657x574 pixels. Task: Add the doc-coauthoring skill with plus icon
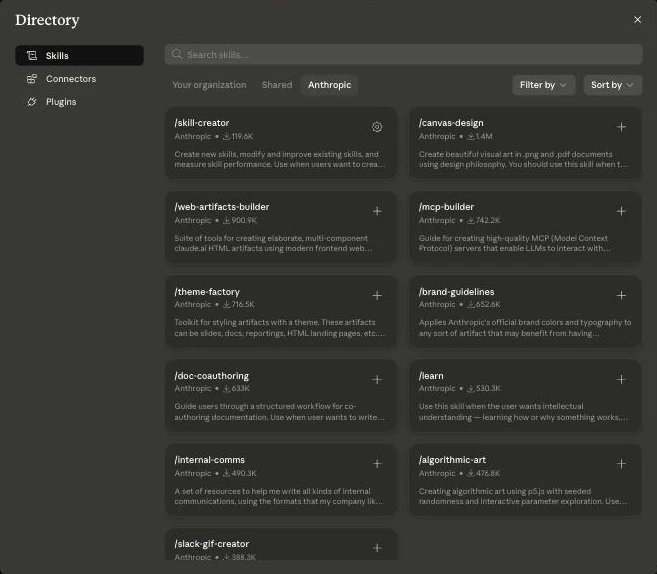(377, 380)
